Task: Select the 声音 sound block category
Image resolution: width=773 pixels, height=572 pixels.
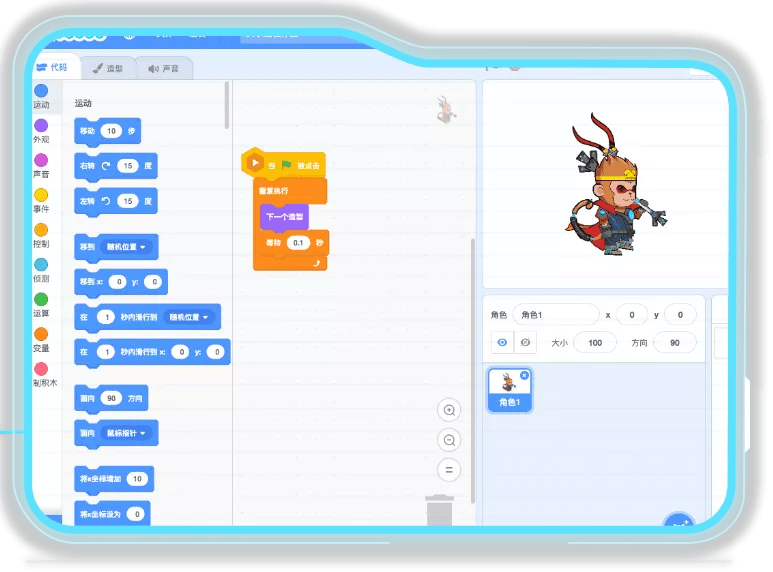Action: (x=41, y=166)
